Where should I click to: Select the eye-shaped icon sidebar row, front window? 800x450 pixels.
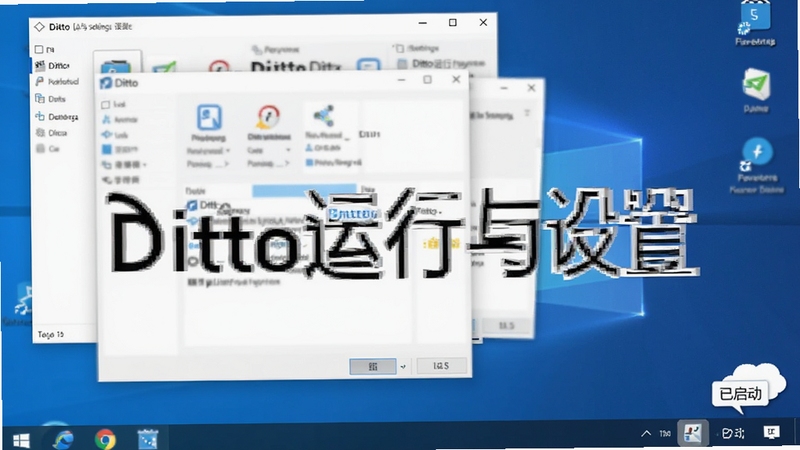pos(115,135)
